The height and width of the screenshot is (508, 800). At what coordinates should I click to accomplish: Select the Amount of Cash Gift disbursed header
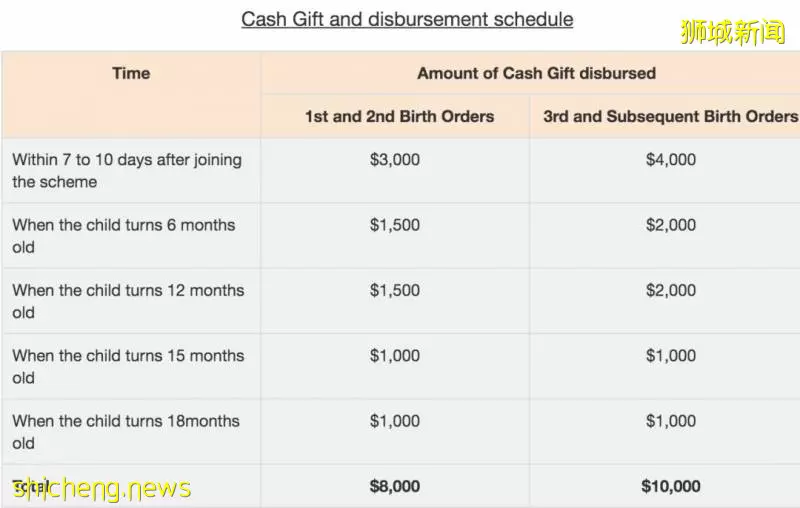pos(536,73)
